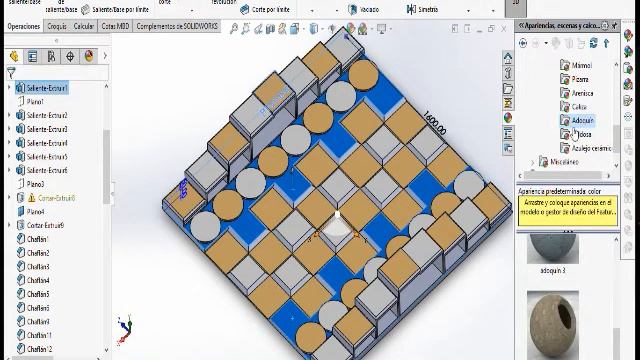
Task: Click the Previous View icon
Action: coord(258,29)
